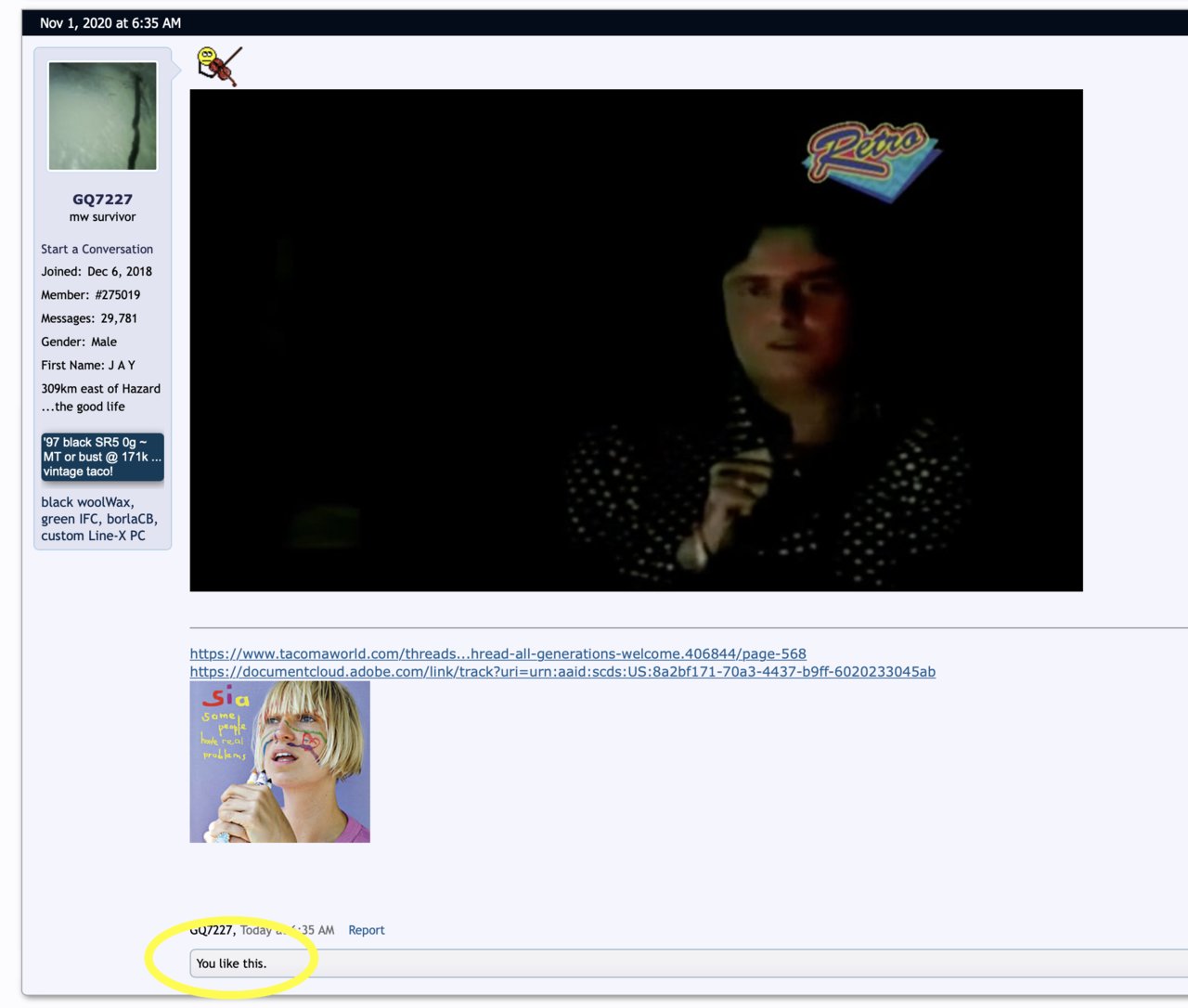Select the 'mw survivor' user title text
1188x1008 pixels.
[102, 216]
